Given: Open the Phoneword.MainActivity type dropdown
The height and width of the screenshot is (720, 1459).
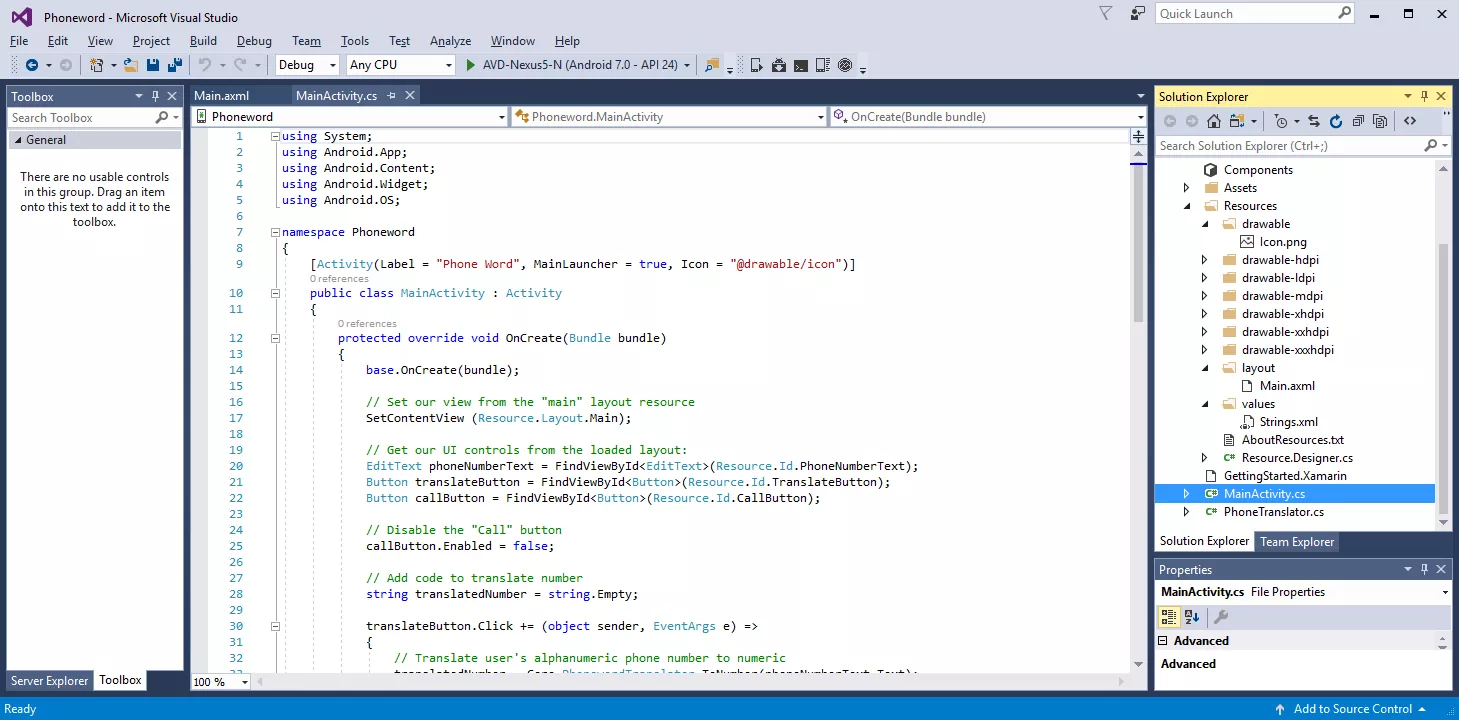Looking at the screenshot, I should click(x=669, y=117).
